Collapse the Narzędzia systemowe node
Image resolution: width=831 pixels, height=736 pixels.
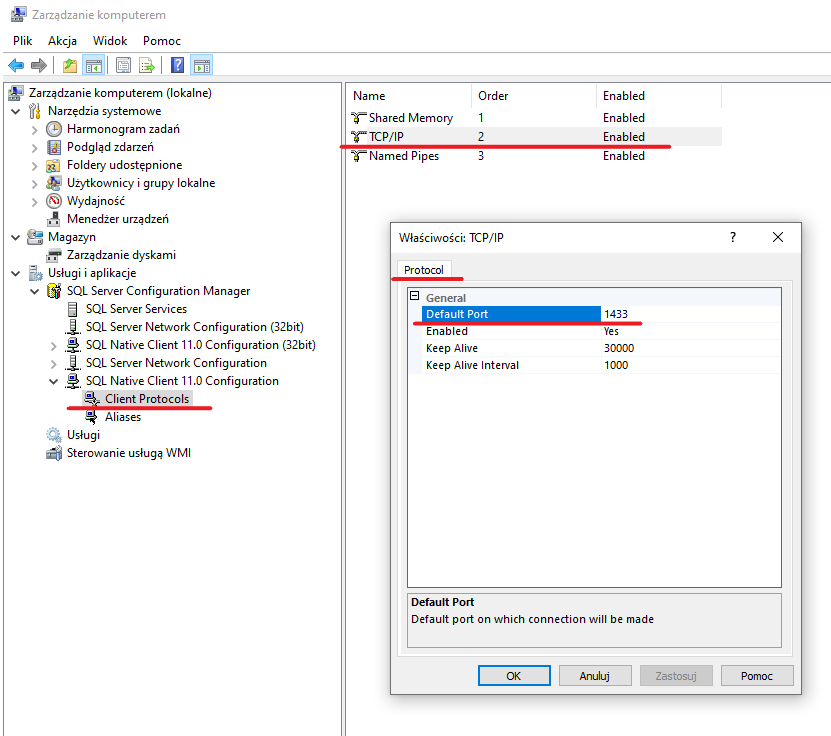coord(16,112)
